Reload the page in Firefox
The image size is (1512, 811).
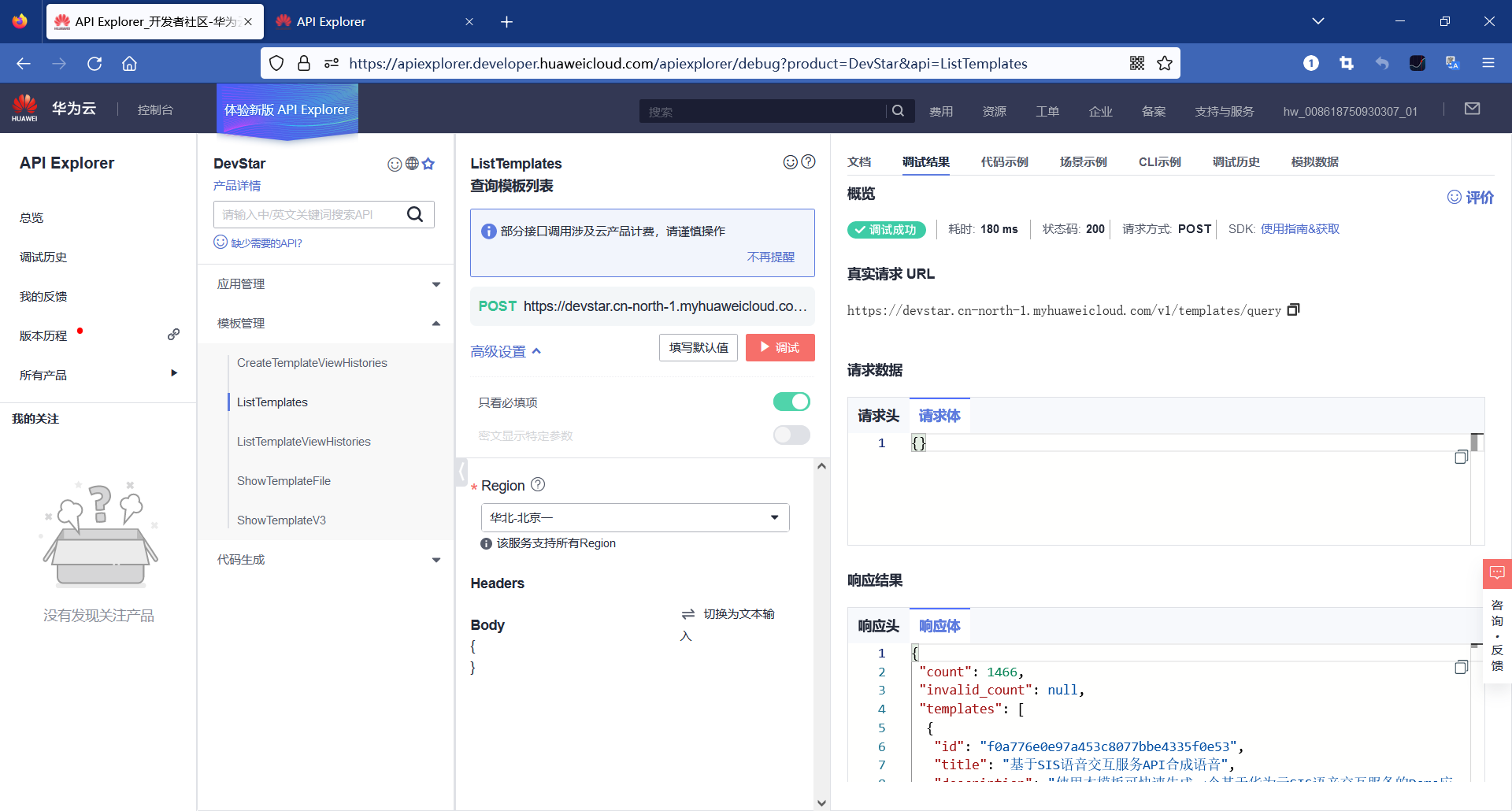94,64
